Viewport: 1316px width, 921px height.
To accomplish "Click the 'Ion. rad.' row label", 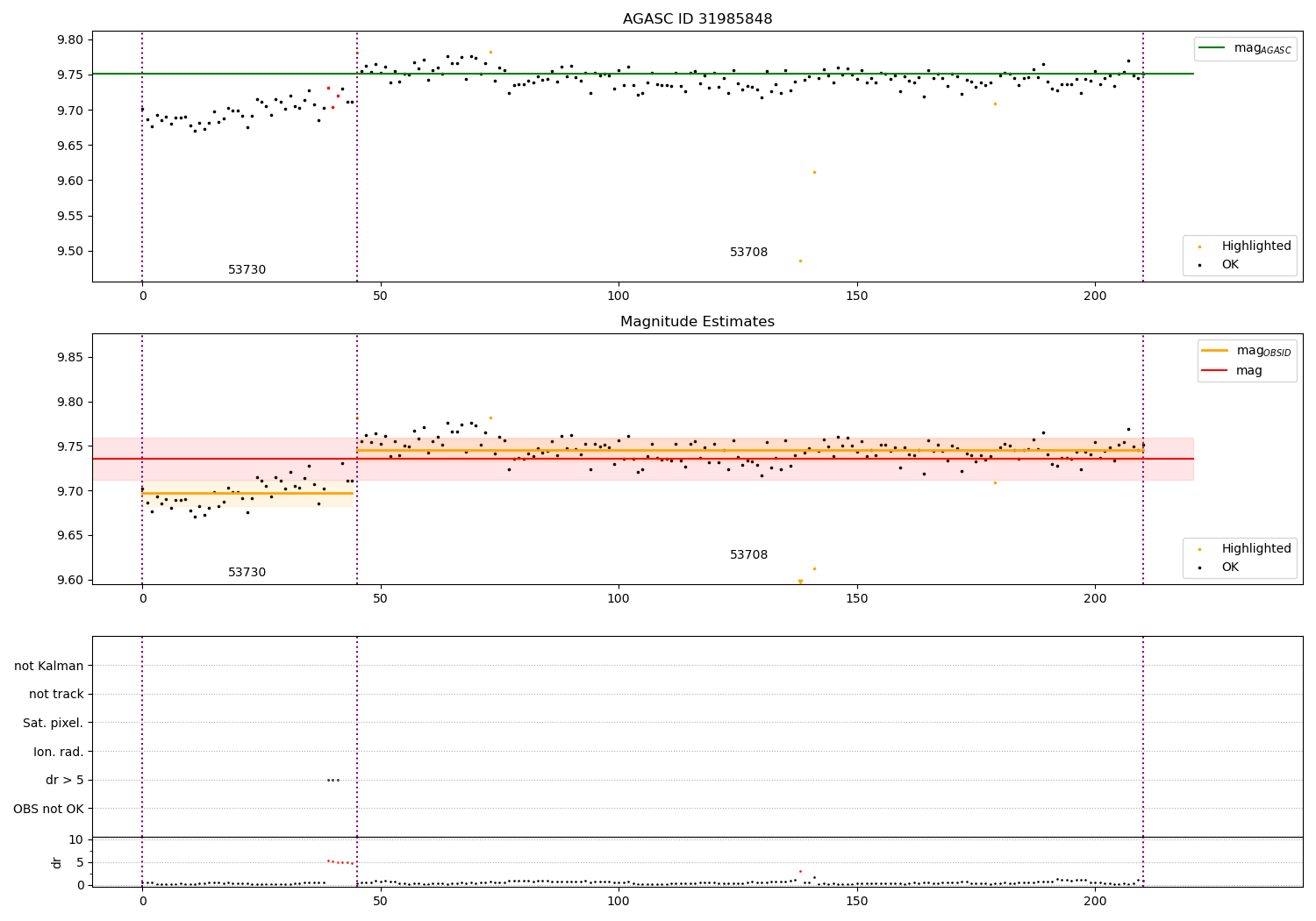I will (x=59, y=752).
